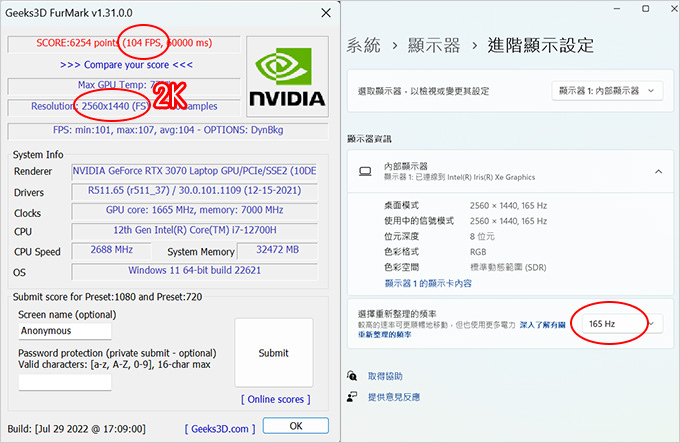
Task: Click the 位元深度 value 8 位元
Action: 482,236
